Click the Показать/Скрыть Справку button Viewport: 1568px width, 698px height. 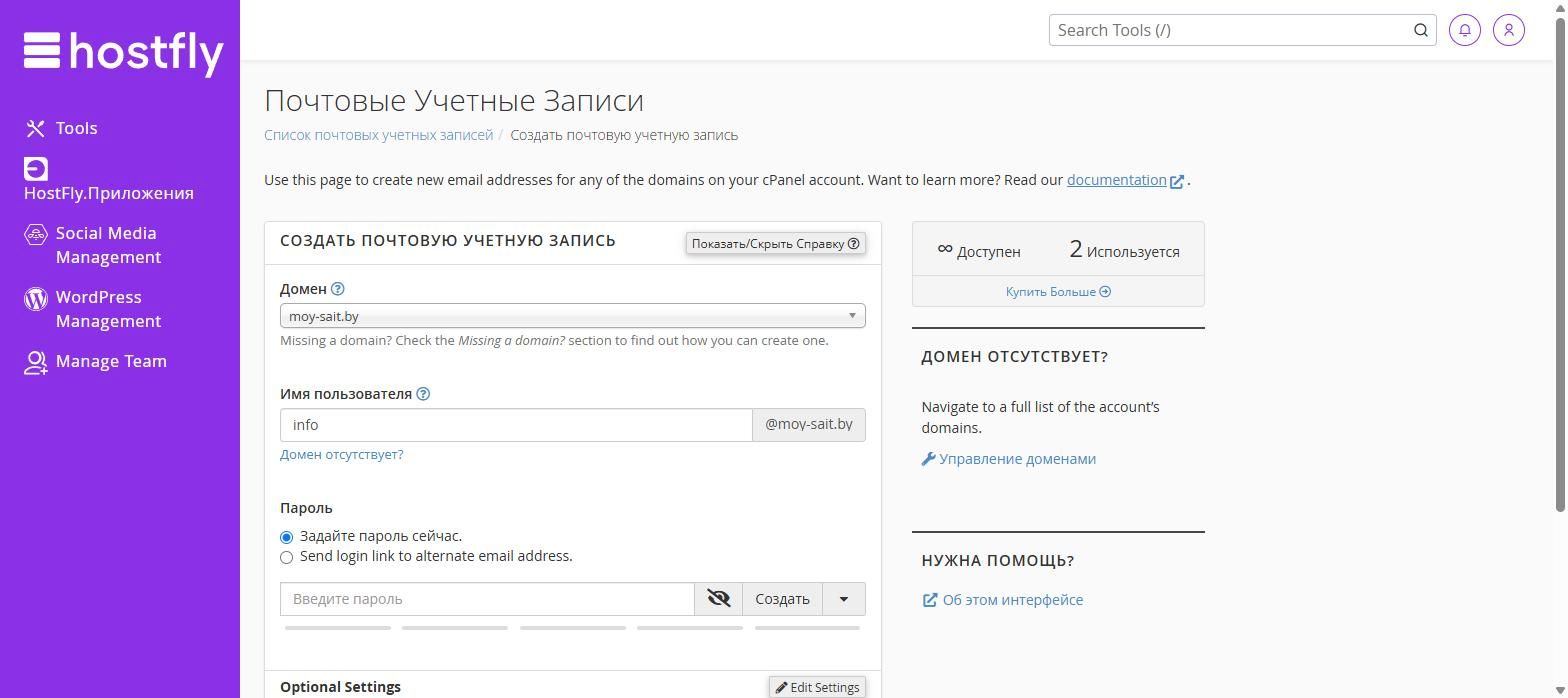tap(776, 243)
